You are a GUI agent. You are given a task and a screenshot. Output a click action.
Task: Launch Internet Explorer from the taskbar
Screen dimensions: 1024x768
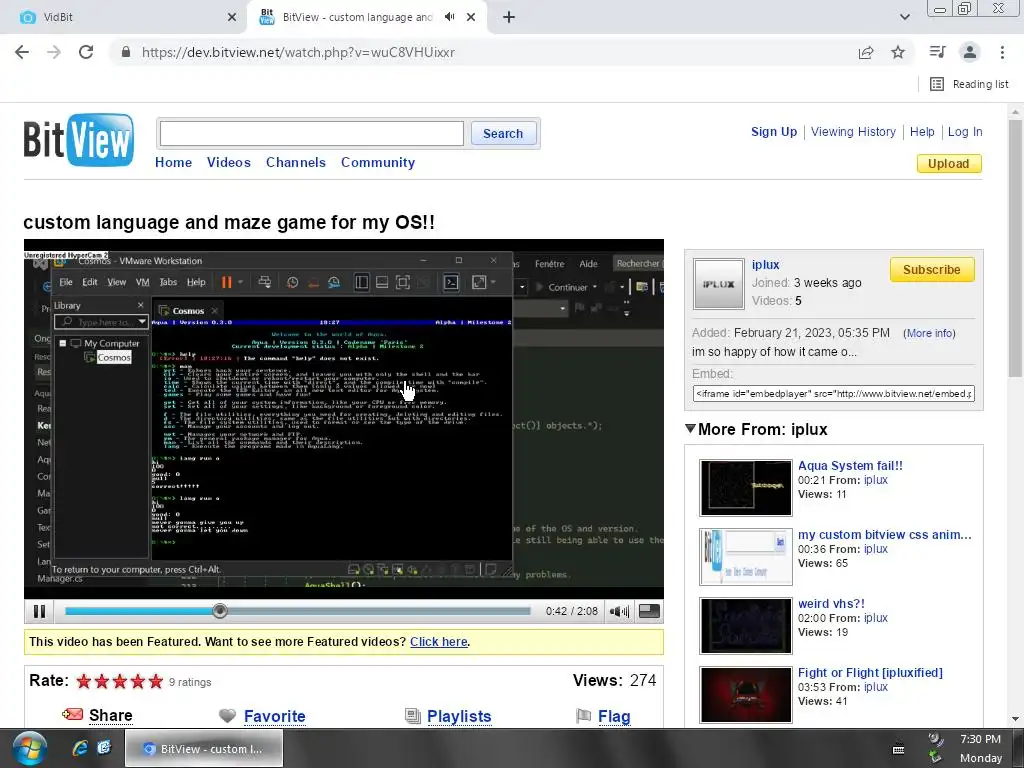(x=80, y=748)
